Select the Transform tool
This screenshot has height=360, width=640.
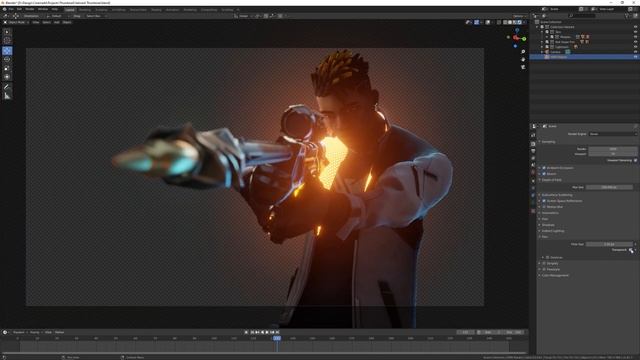click(x=7, y=77)
